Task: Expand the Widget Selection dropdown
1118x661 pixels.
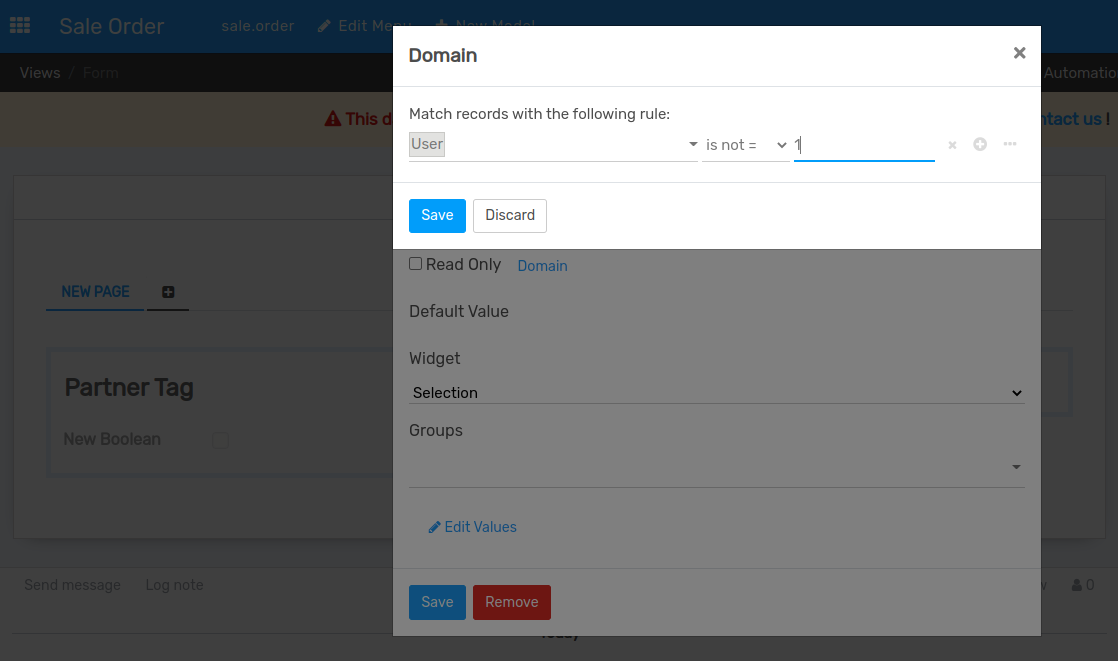Action: 716,393
